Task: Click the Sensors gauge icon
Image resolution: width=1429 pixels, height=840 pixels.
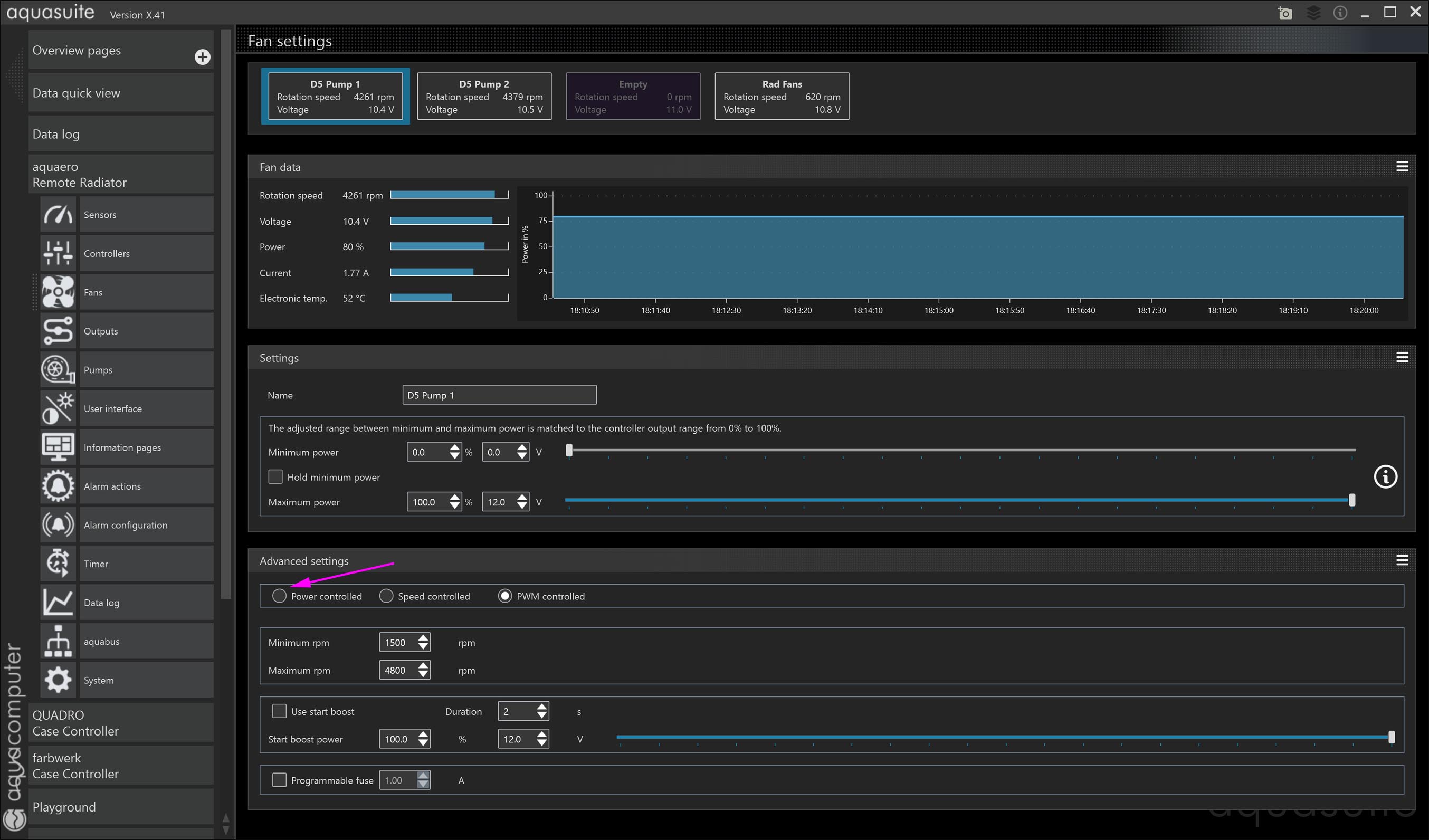Action: point(58,214)
